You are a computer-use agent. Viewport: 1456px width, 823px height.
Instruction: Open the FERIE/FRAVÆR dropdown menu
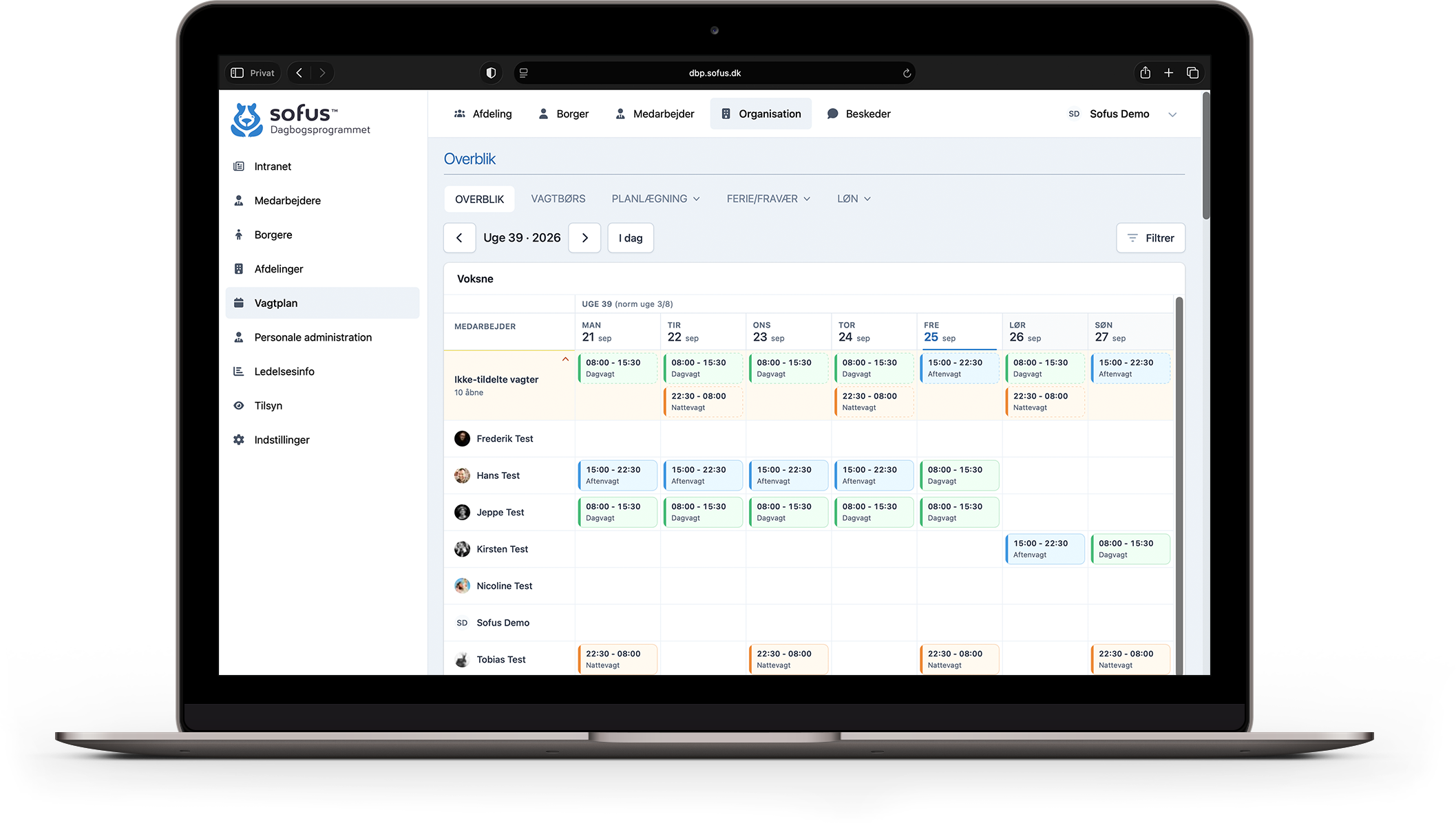point(768,199)
